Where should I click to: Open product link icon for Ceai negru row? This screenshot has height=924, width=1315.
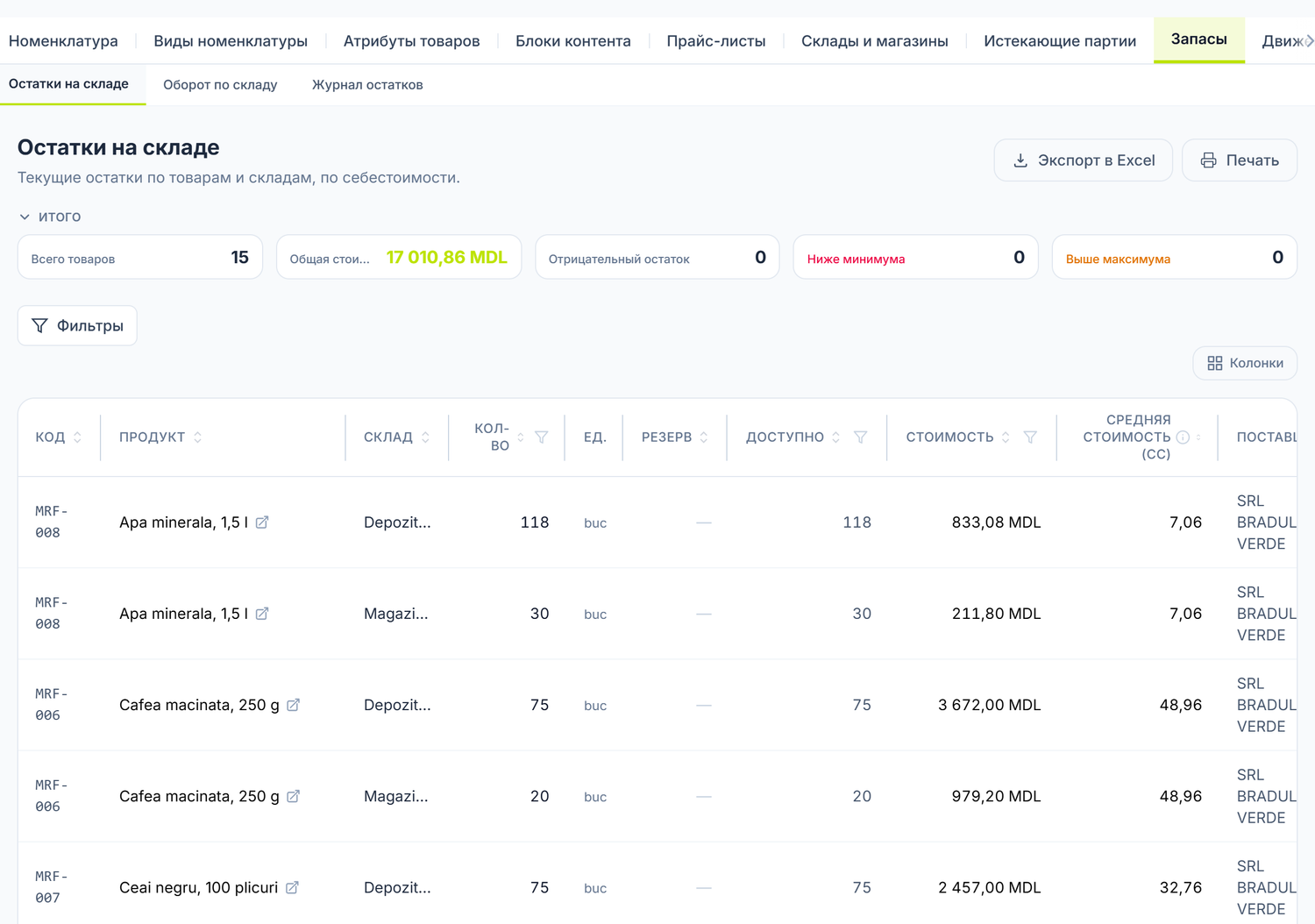tap(292, 887)
